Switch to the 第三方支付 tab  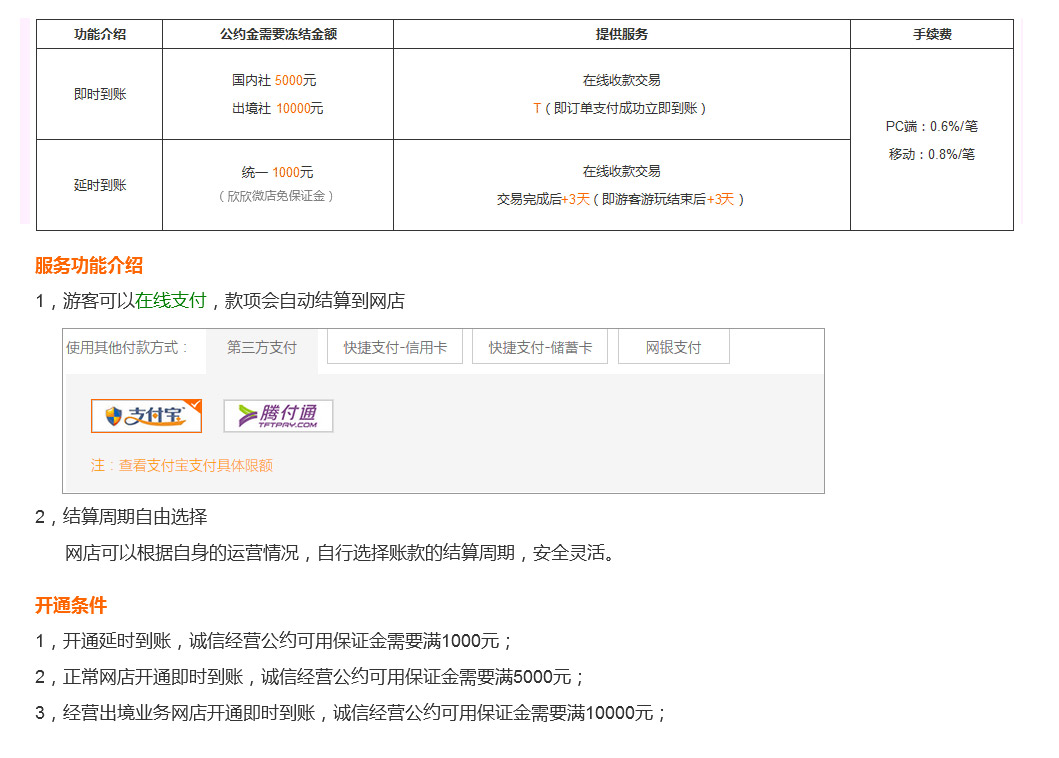click(x=262, y=348)
